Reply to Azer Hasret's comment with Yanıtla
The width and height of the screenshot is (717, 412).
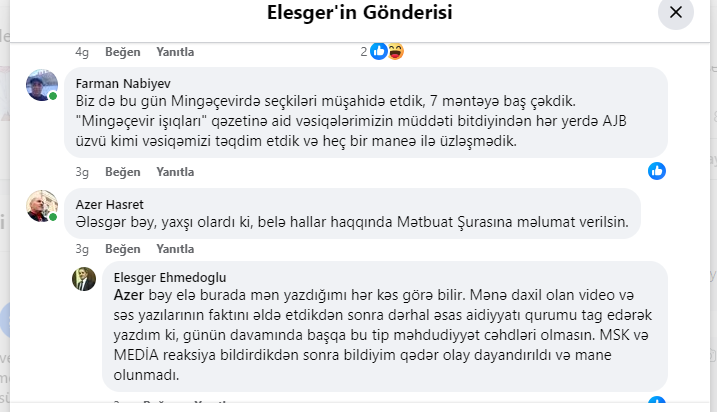click(175, 249)
